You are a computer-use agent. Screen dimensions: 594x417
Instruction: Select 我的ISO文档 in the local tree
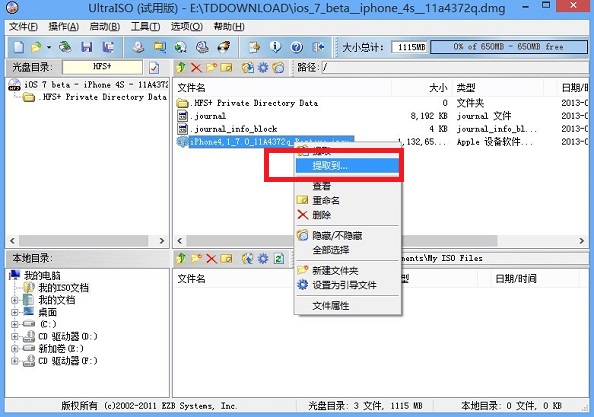(x=63, y=287)
